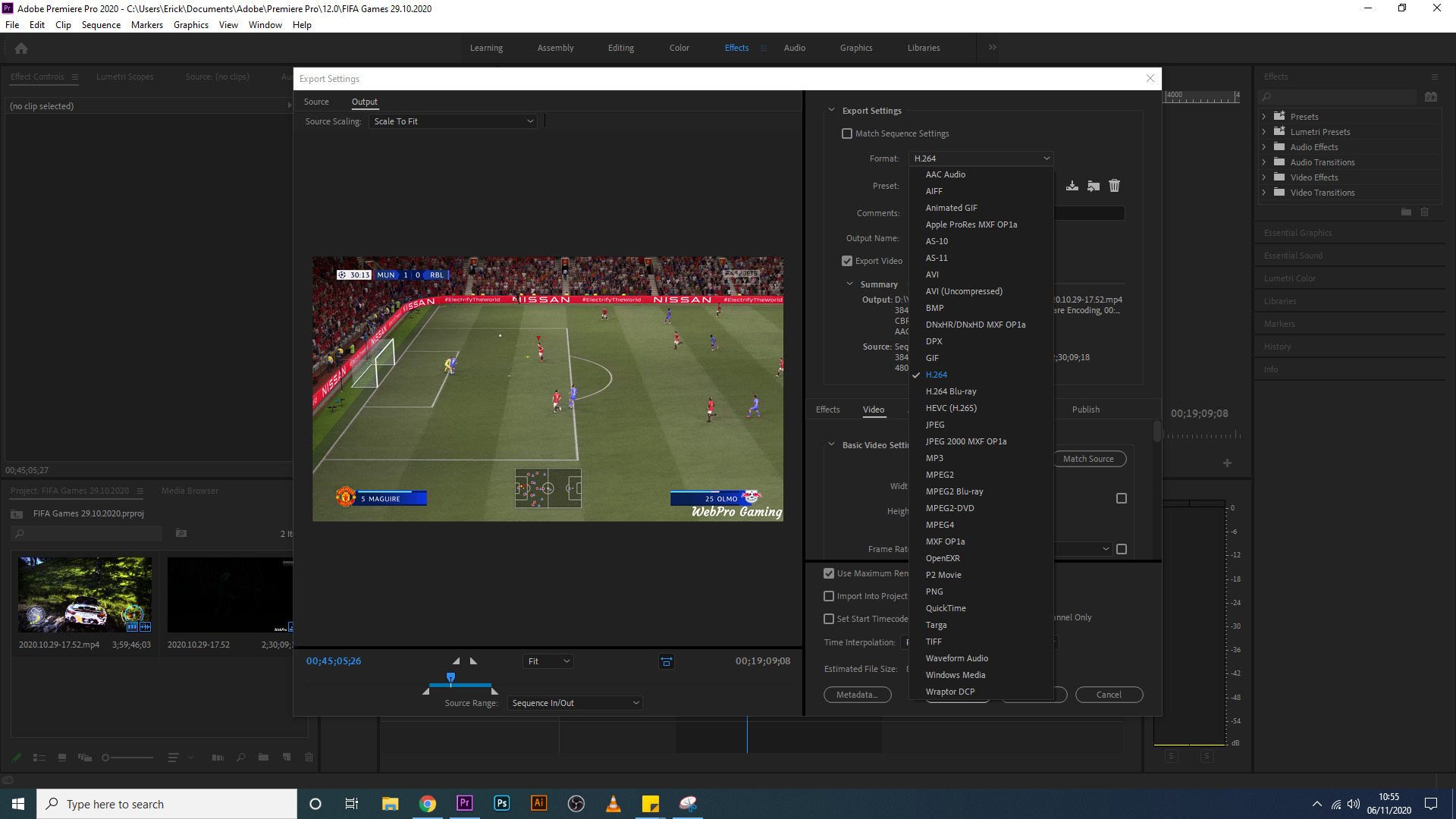Open Illustrator from the taskbar

pos(539,803)
